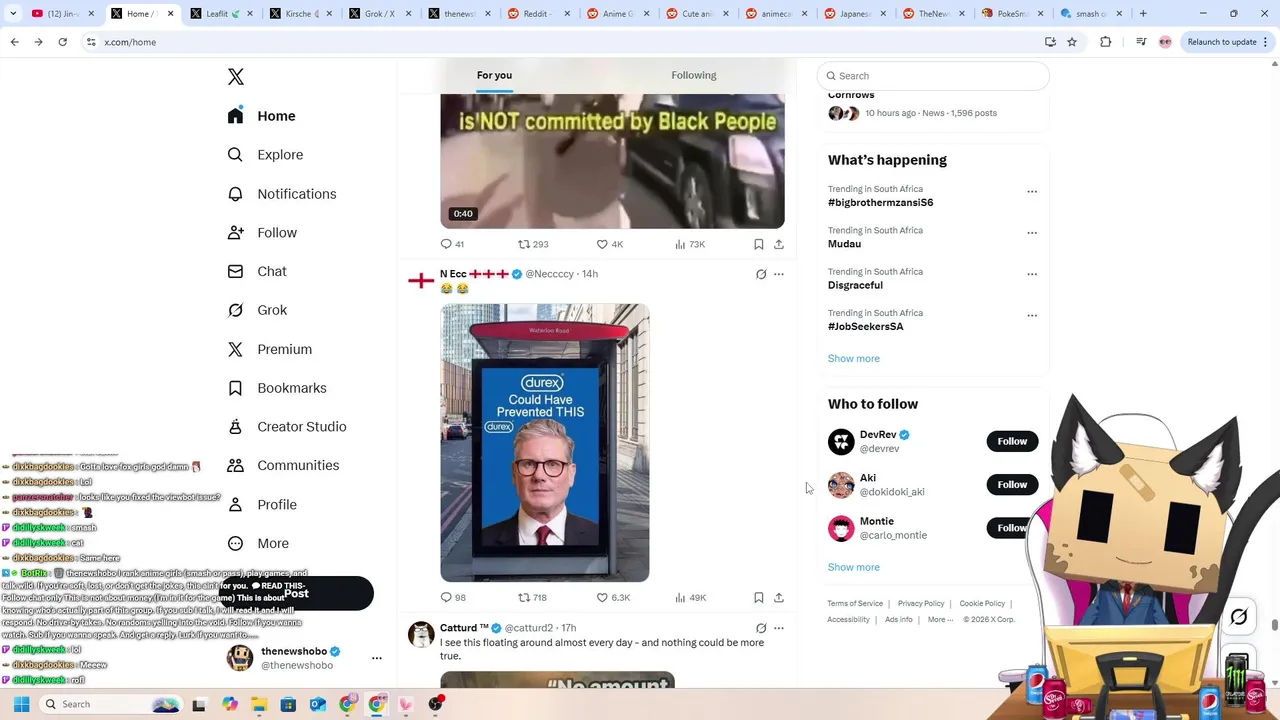Open options for Mudau trend
1280x720 pixels.
(1032, 233)
